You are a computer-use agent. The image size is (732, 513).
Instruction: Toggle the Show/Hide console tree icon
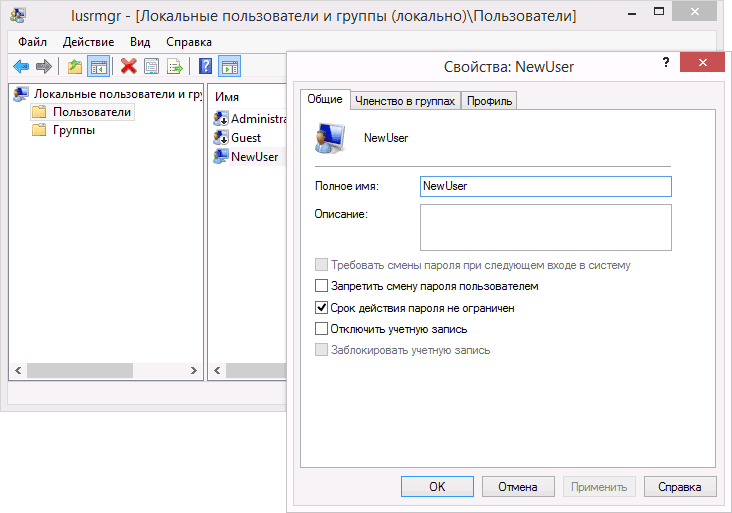tap(98, 66)
